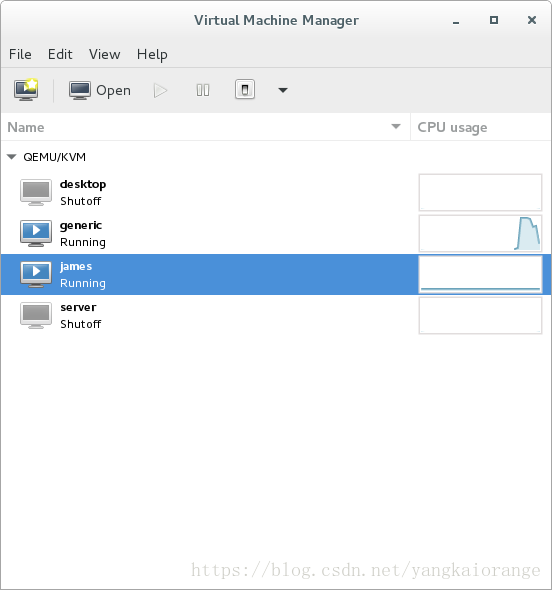The width and height of the screenshot is (552, 590).
Task: Select the desktop VM monitor icon
Action: point(36,192)
